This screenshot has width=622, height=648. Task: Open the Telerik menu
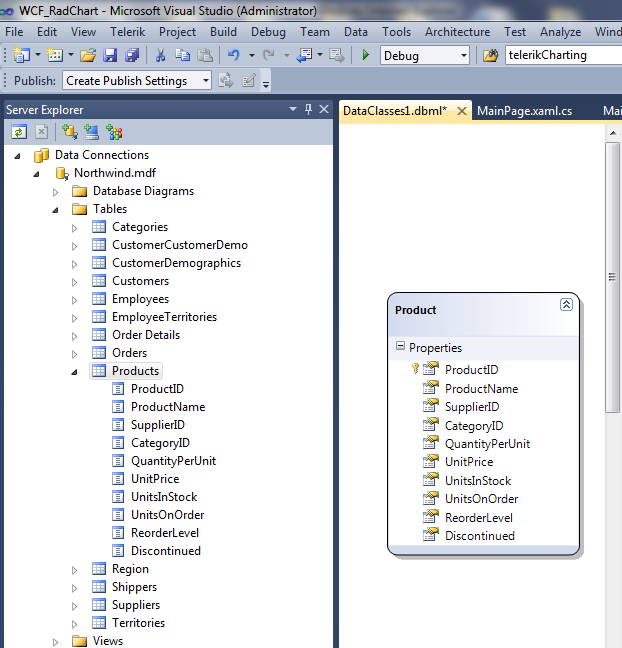pos(127,32)
